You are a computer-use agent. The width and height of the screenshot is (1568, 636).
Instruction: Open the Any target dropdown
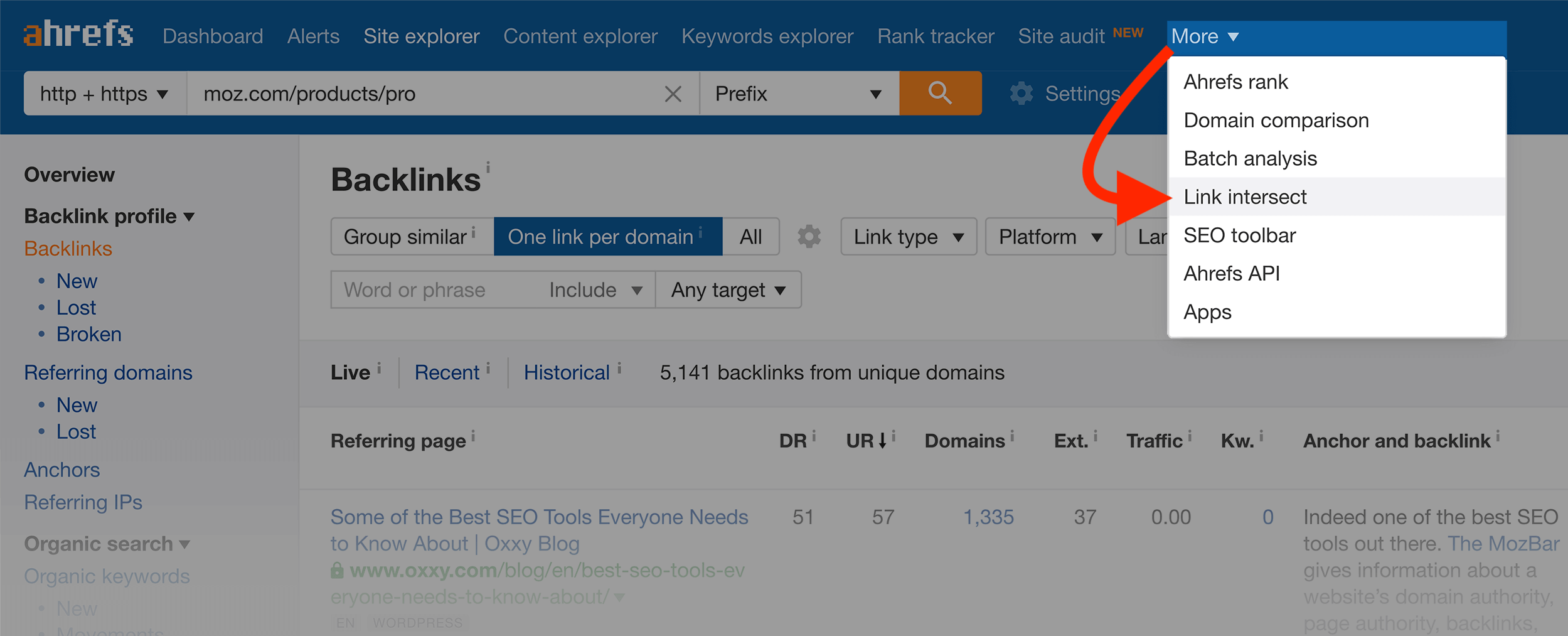(728, 290)
